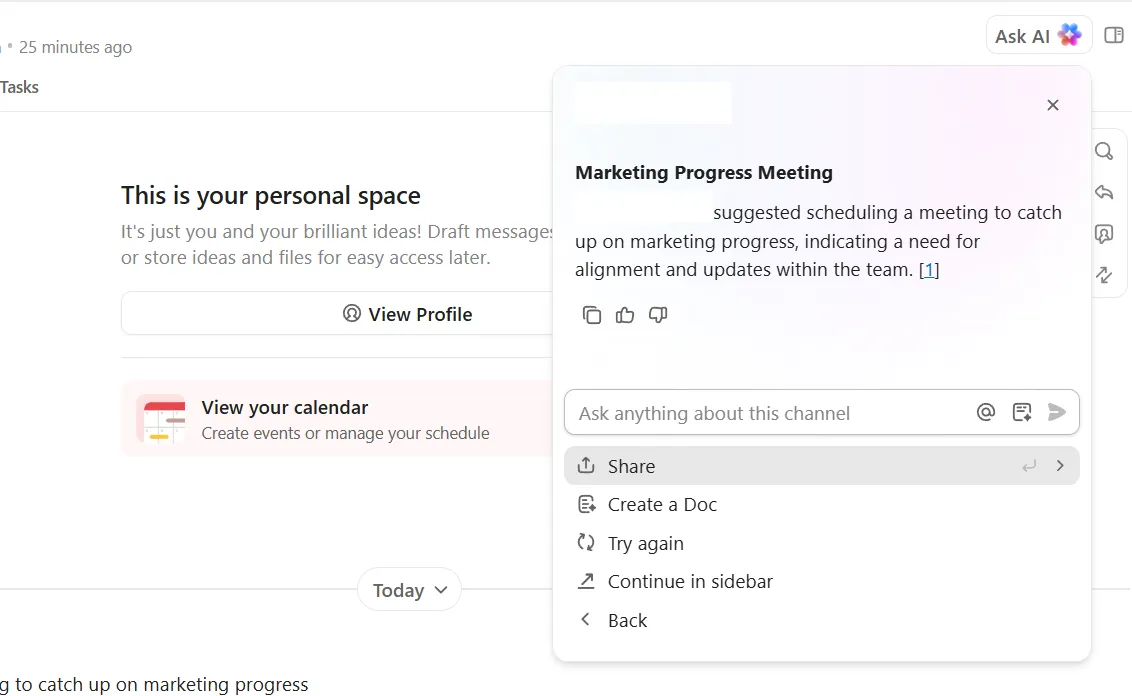Screen dimensions: 1132x696
Task: Click the 'catch up on marketing progress' message
Action: [154, 684]
